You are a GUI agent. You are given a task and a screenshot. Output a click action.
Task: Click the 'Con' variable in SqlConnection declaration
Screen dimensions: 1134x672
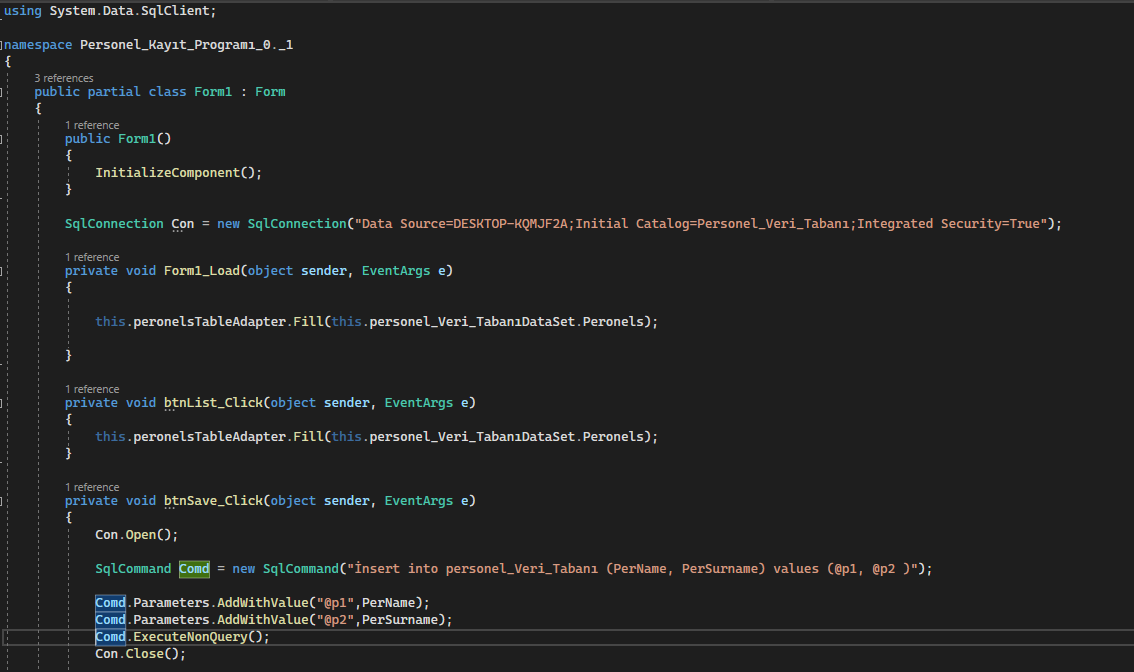[x=183, y=224]
